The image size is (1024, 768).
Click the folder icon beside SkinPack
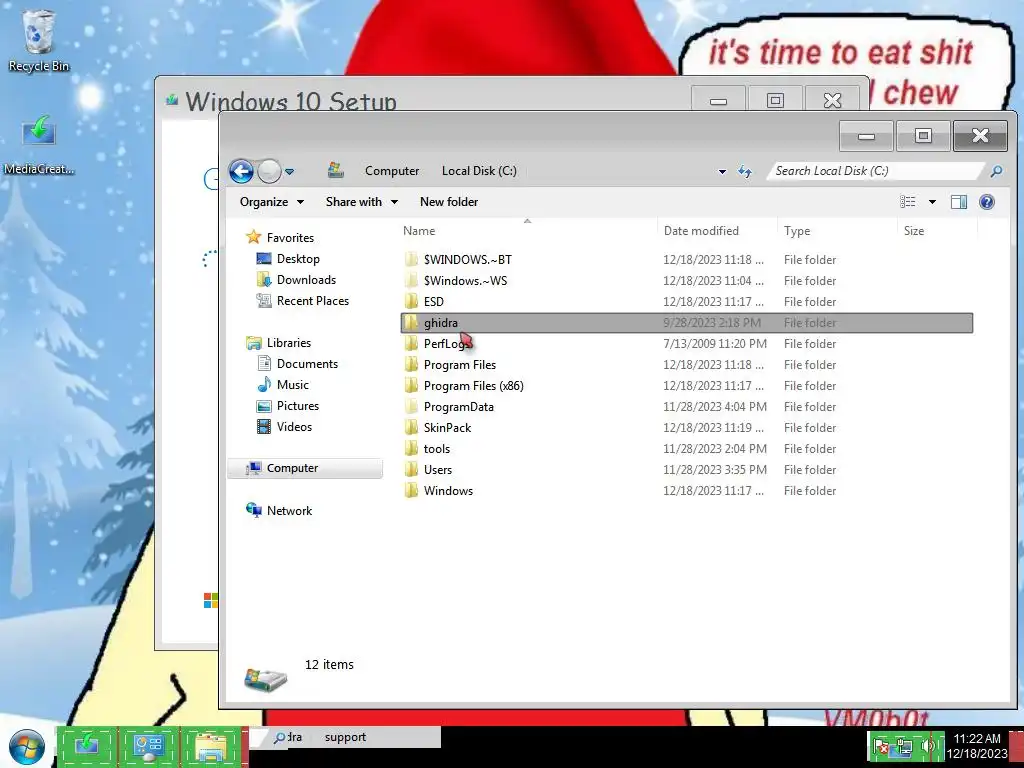(x=411, y=428)
